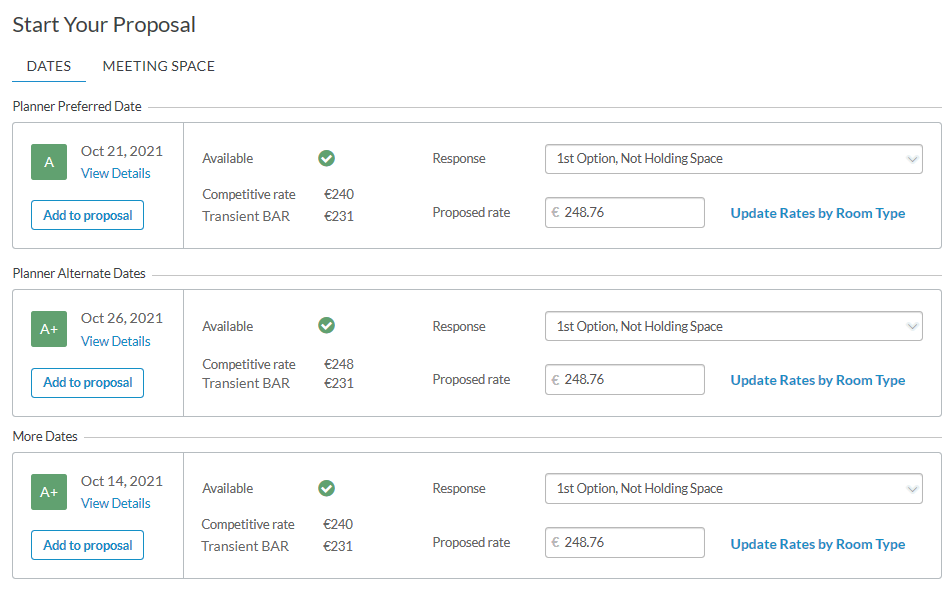947x591 pixels.
Task: Expand Response dropdown for Oct 26 alternate date
Action: (x=733, y=326)
